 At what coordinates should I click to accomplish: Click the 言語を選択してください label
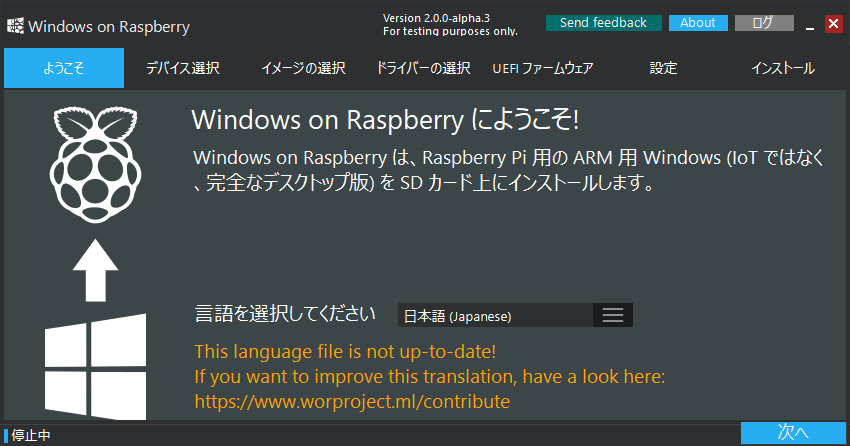pos(285,314)
